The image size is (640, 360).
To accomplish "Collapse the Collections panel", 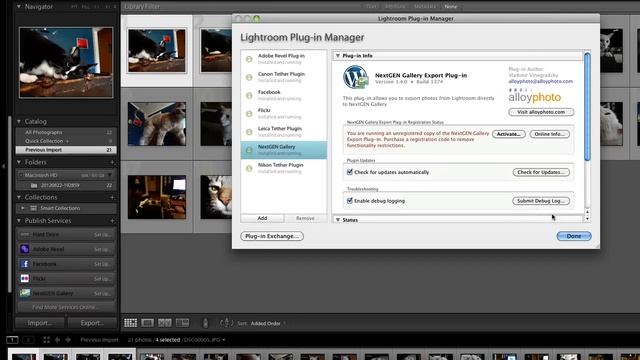I will [19, 197].
